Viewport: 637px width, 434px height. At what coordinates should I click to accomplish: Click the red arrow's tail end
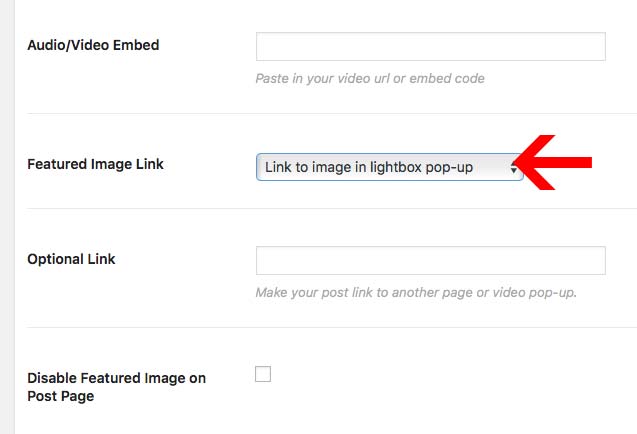coord(588,163)
